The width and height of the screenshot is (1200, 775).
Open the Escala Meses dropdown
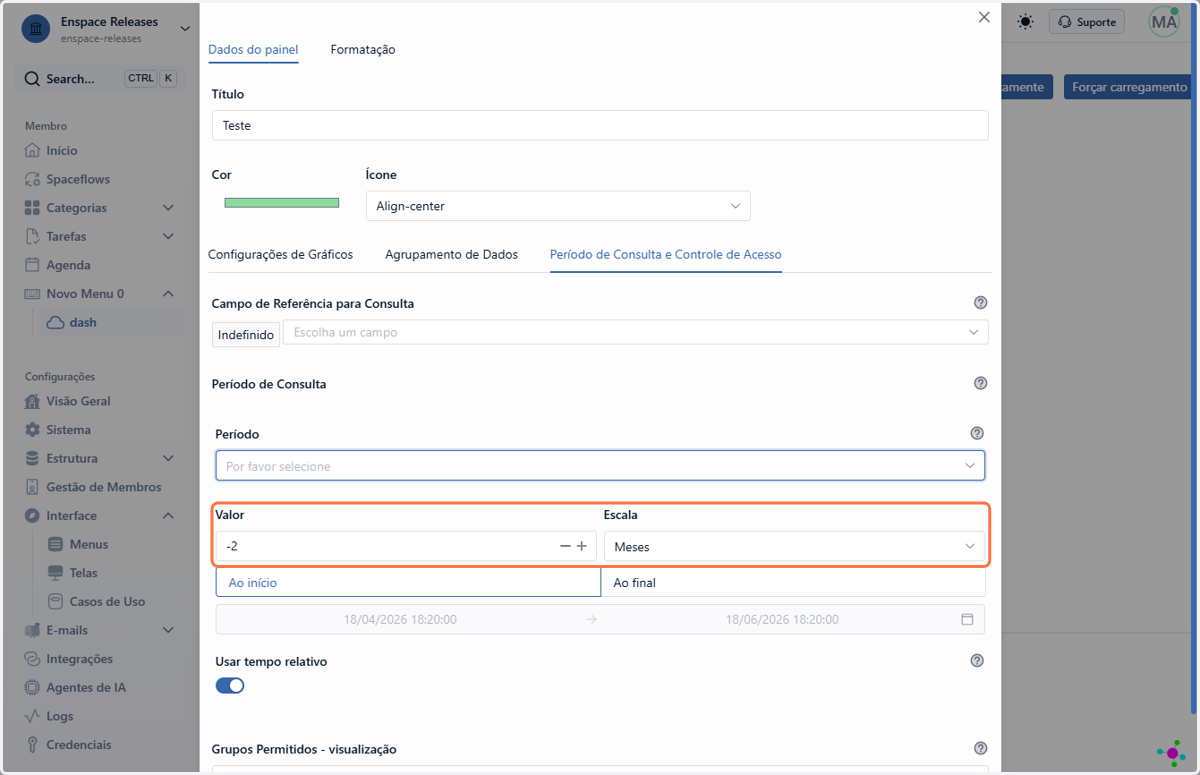click(794, 546)
